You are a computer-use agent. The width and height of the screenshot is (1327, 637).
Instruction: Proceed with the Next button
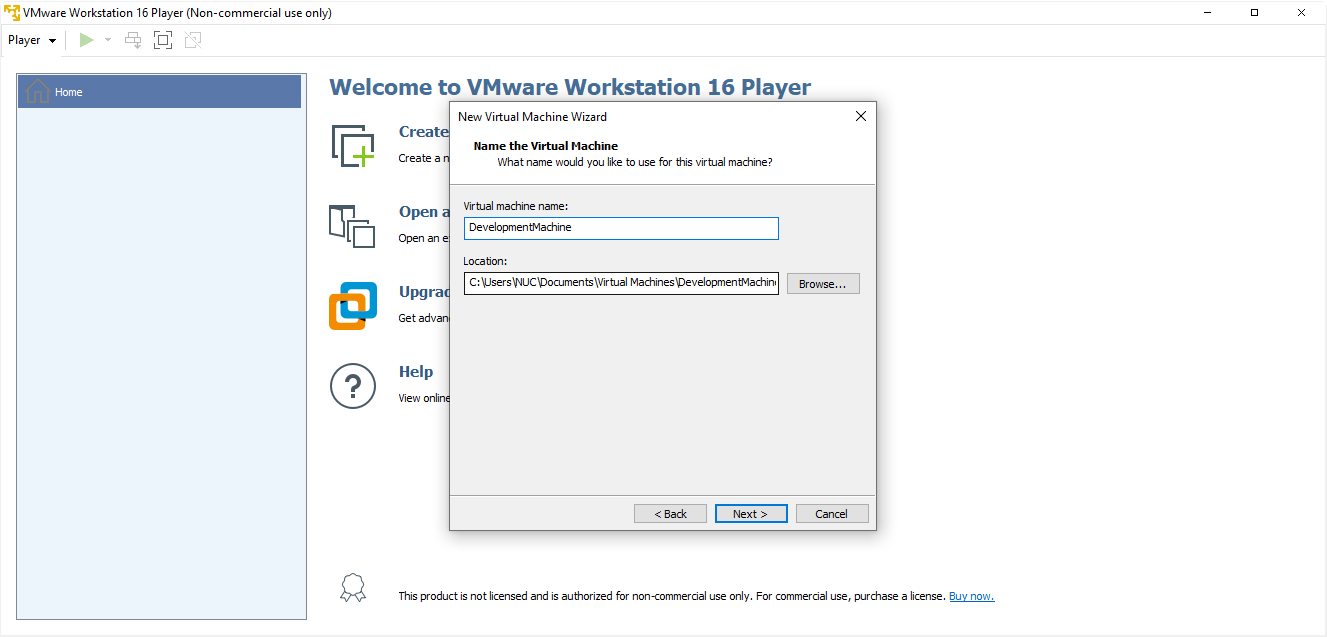click(x=751, y=514)
